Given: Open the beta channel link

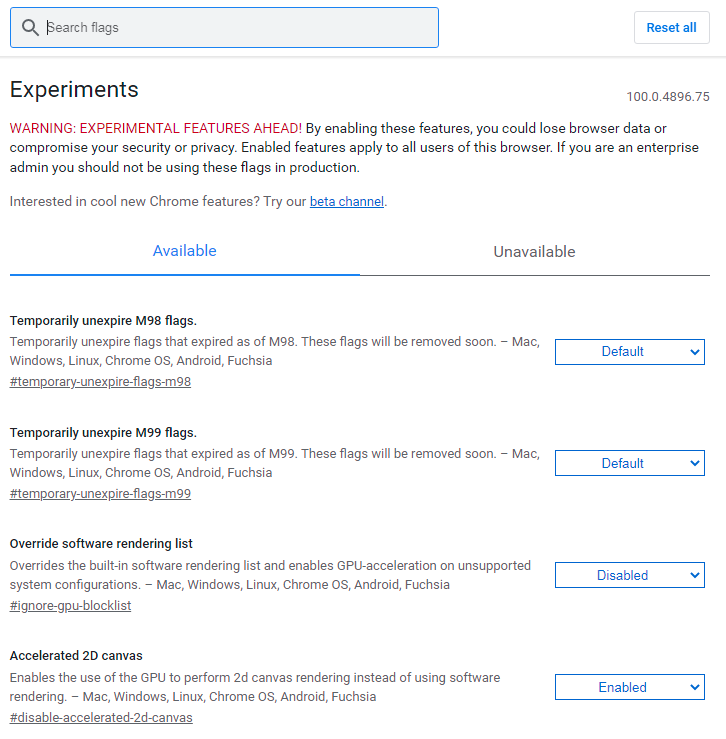Looking at the screenshot, I should click(346, 202).
